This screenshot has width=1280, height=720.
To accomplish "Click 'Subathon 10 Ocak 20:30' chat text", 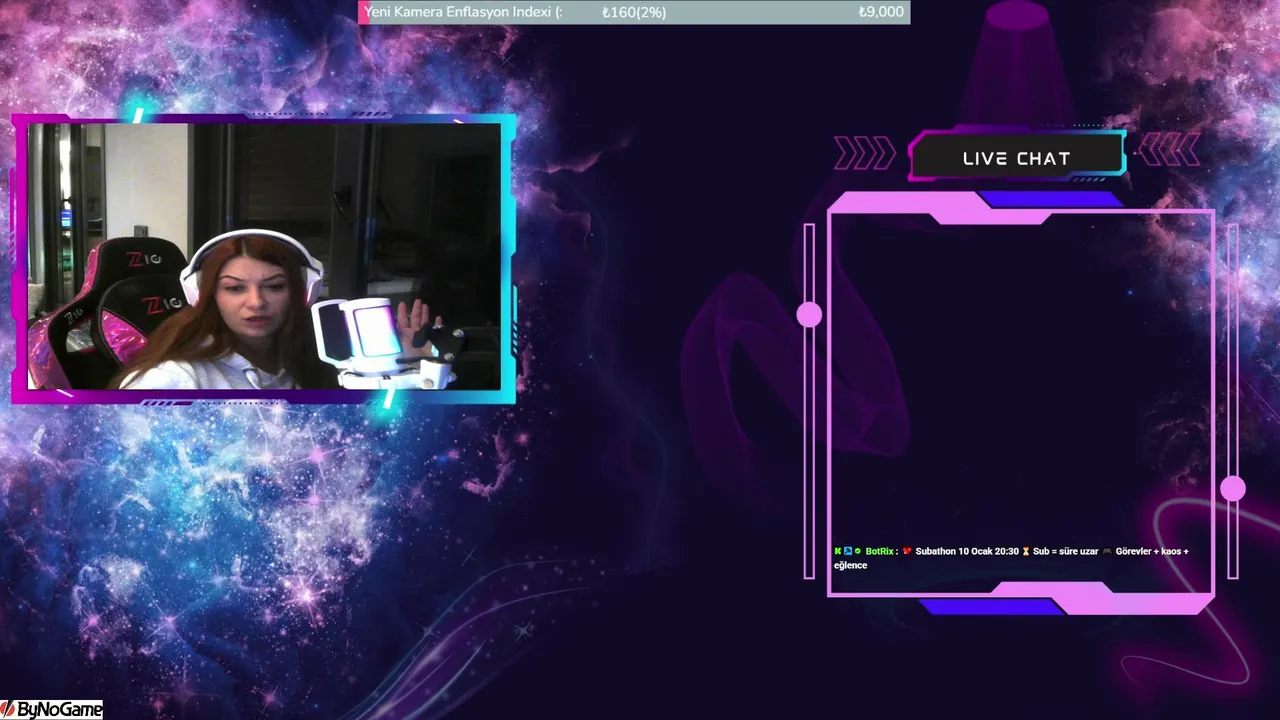I will (x=967, y=551).
